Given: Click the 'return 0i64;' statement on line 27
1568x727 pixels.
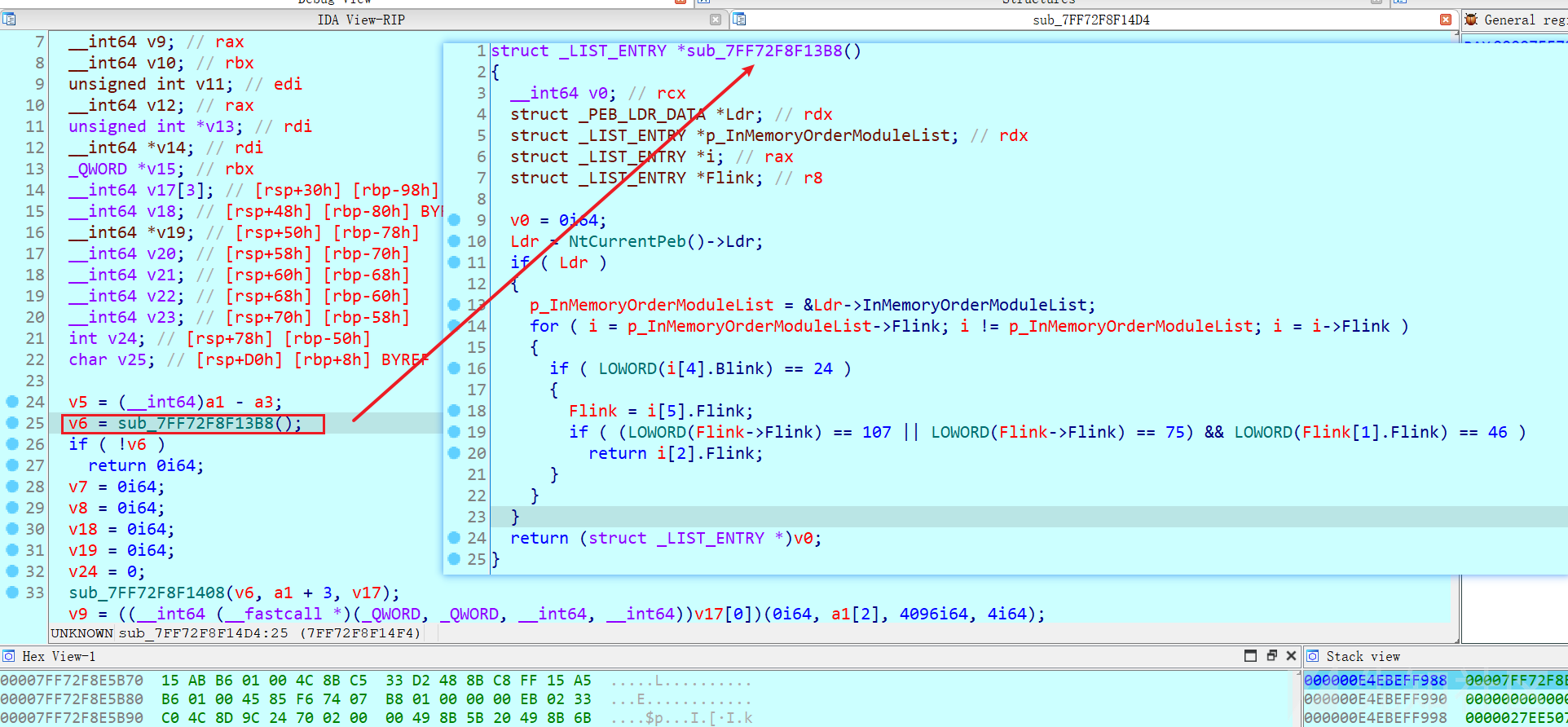Looking at the screenshot, I should 146,465.
